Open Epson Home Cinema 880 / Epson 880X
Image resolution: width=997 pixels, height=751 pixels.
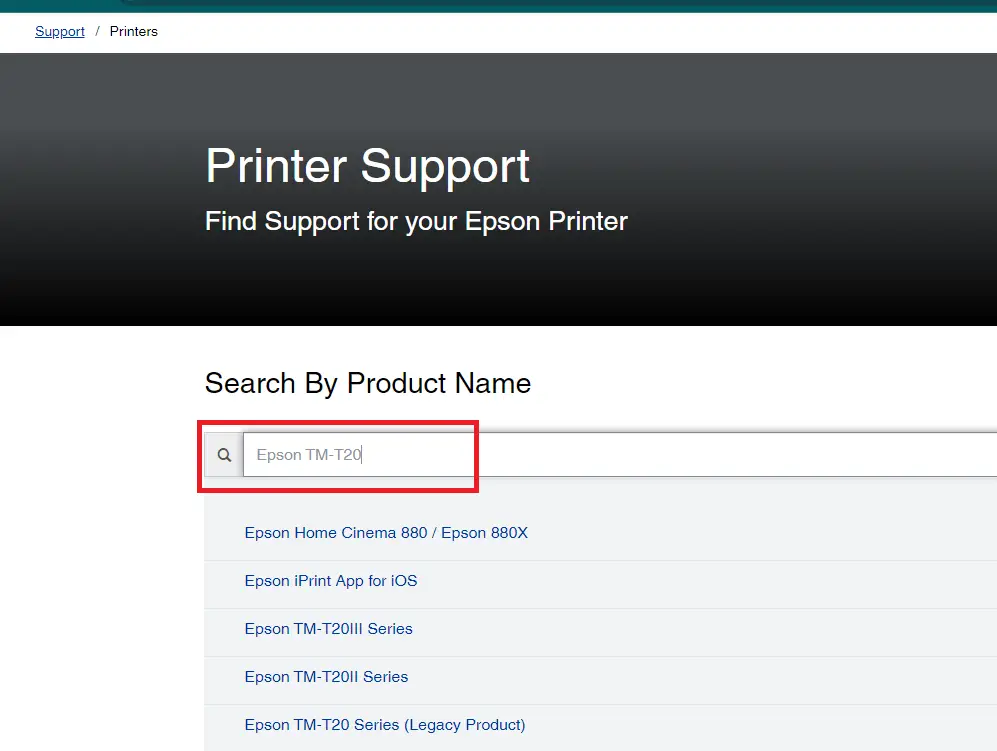pos(386,533)
